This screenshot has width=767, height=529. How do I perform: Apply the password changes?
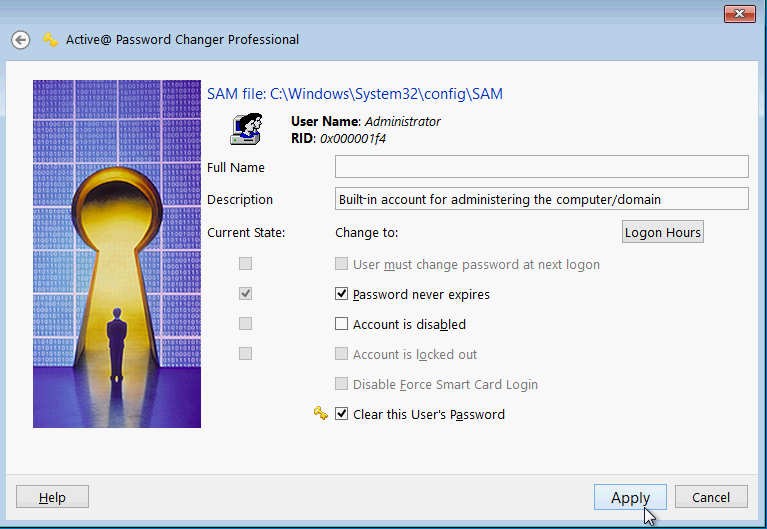click(630, 497)
